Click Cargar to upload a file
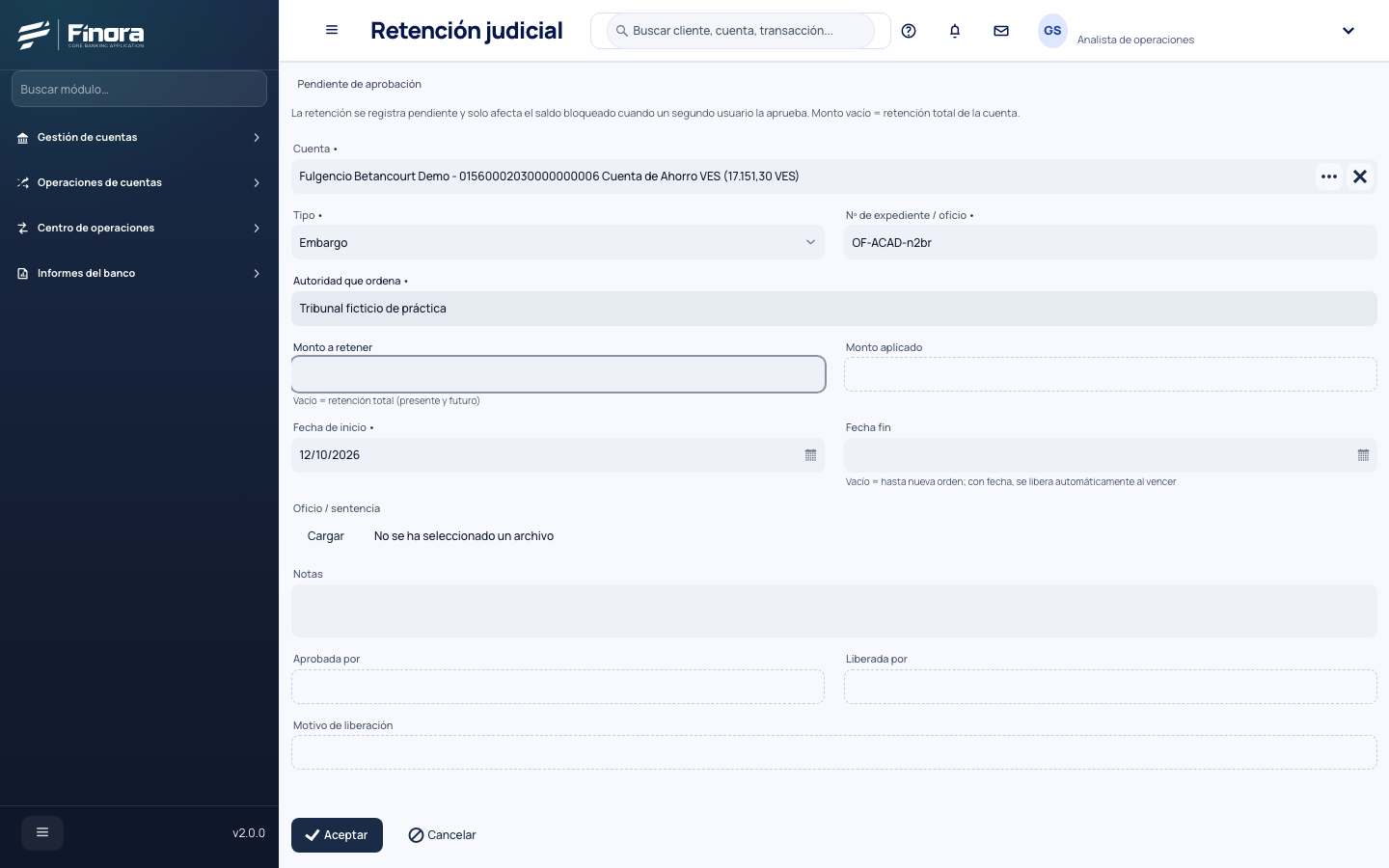The width and height of the screenshot is (1389, 868). [326, 536]
